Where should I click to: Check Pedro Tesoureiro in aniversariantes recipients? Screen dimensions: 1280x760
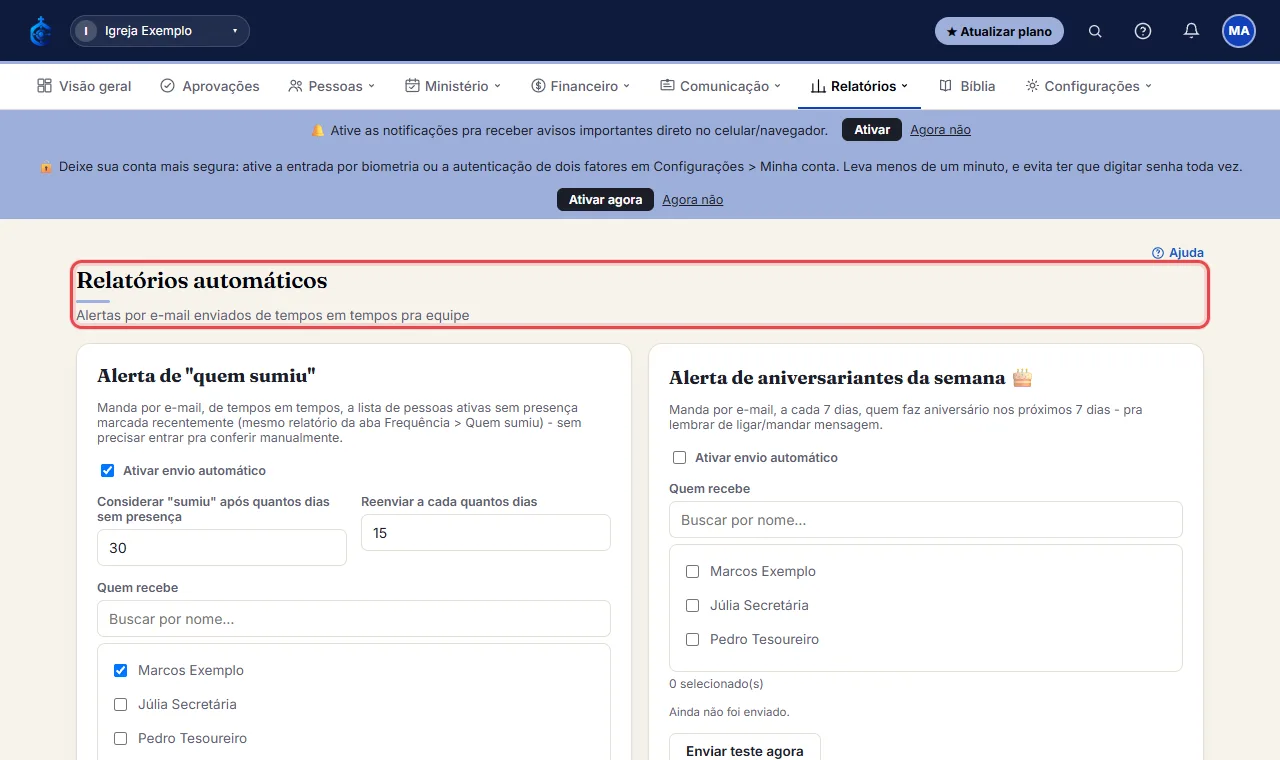click(692, 639)
